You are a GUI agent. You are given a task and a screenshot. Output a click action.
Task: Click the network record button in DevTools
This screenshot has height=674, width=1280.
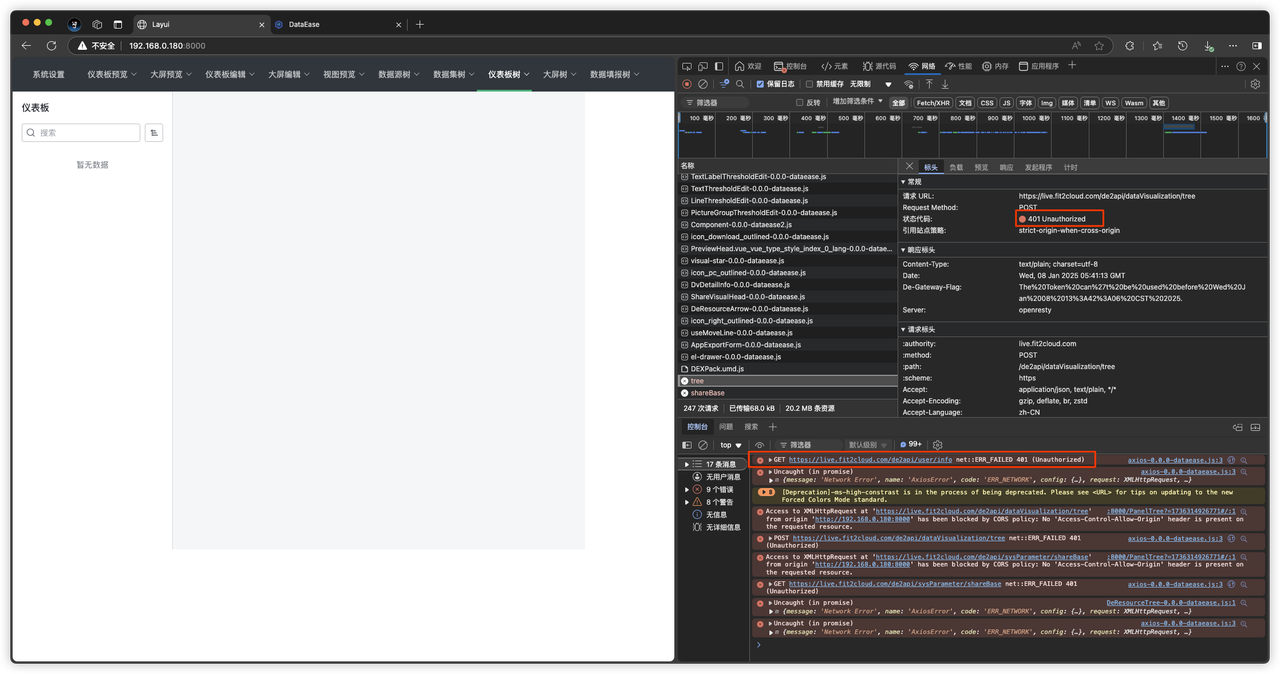[x=686, y=84]
